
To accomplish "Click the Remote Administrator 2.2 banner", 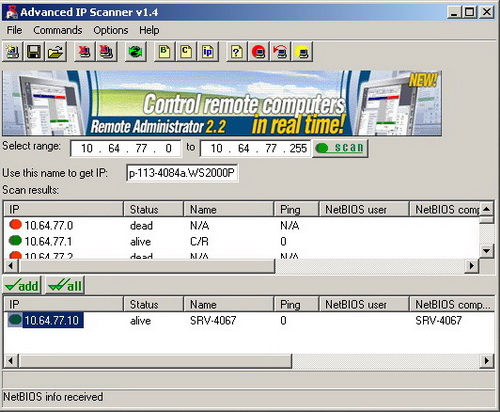I will [x=222, y=103].
